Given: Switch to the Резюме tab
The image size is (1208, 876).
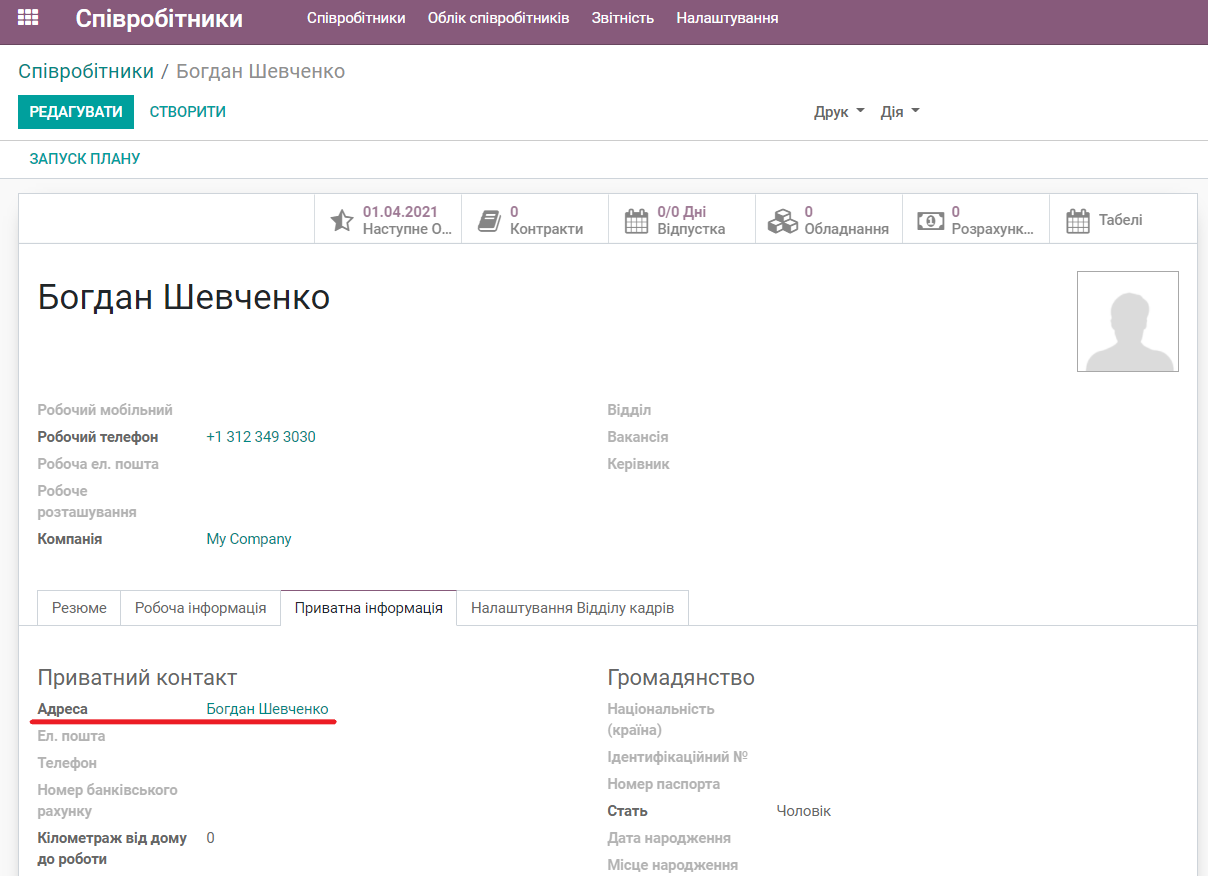Looking at the screenshot, I should click(x=78, y=607).
